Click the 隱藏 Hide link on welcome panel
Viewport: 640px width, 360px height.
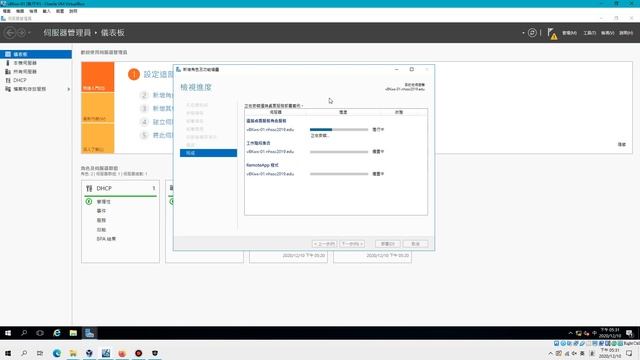(622, 144)
